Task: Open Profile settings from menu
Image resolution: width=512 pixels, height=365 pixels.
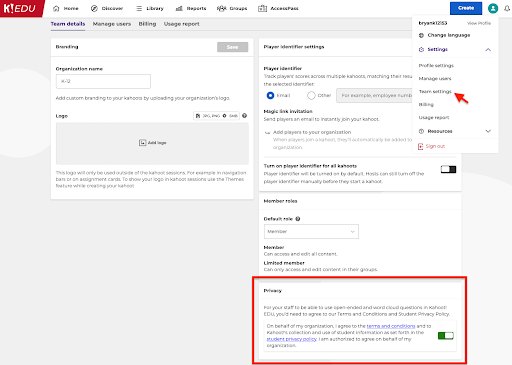Action: [436, 66]
